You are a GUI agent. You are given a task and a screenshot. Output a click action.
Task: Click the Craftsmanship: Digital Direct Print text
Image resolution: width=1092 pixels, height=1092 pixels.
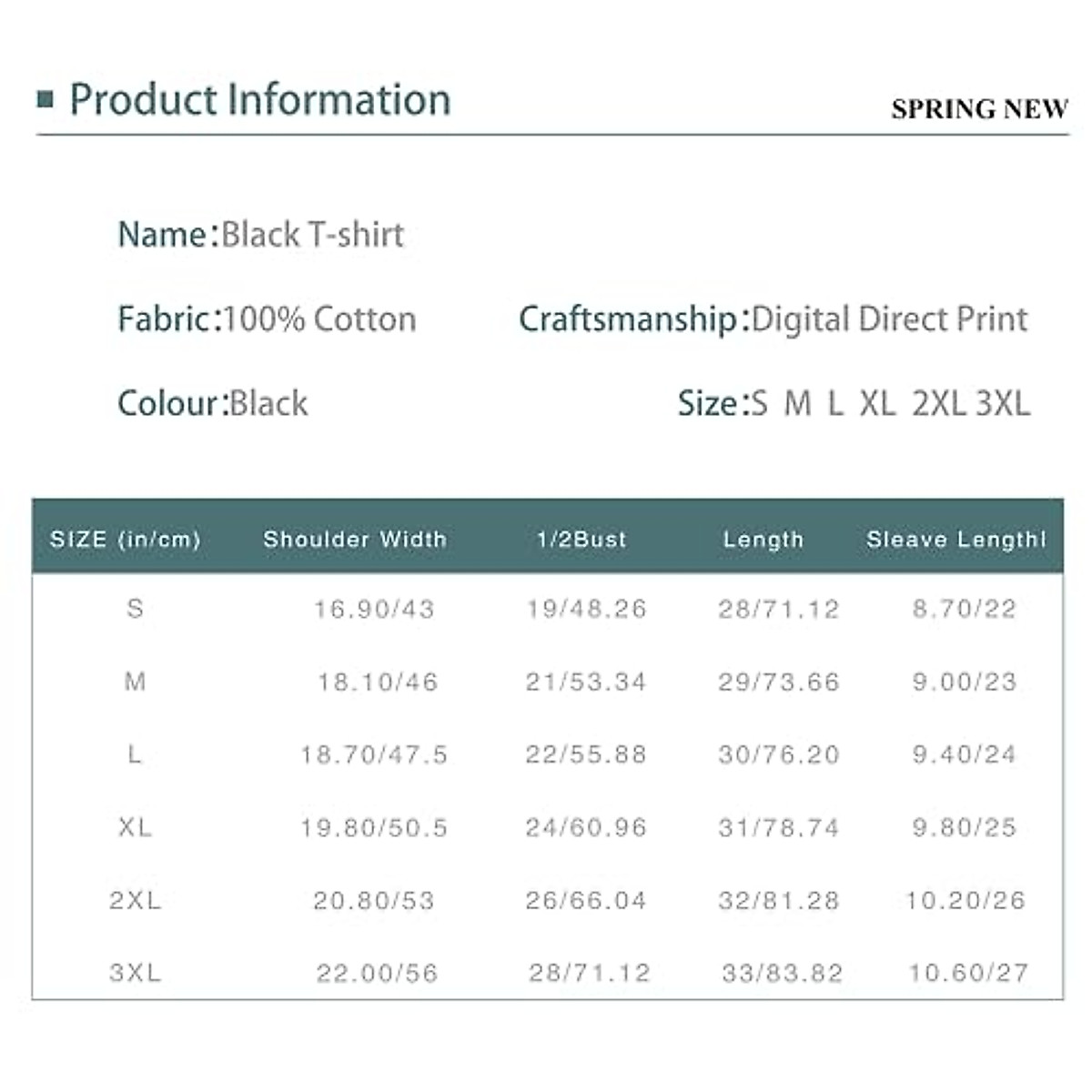pos(773,319)
